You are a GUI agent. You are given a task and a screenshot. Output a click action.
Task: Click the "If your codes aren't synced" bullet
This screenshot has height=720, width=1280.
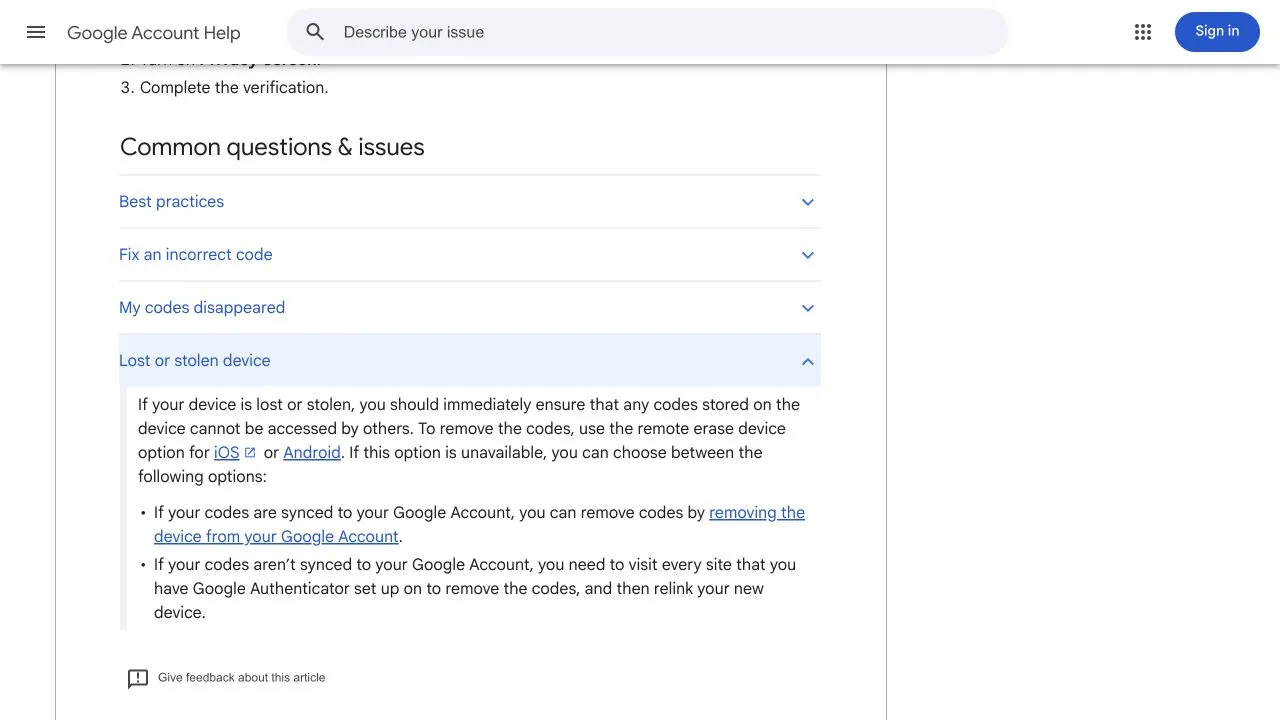(475, 589)
